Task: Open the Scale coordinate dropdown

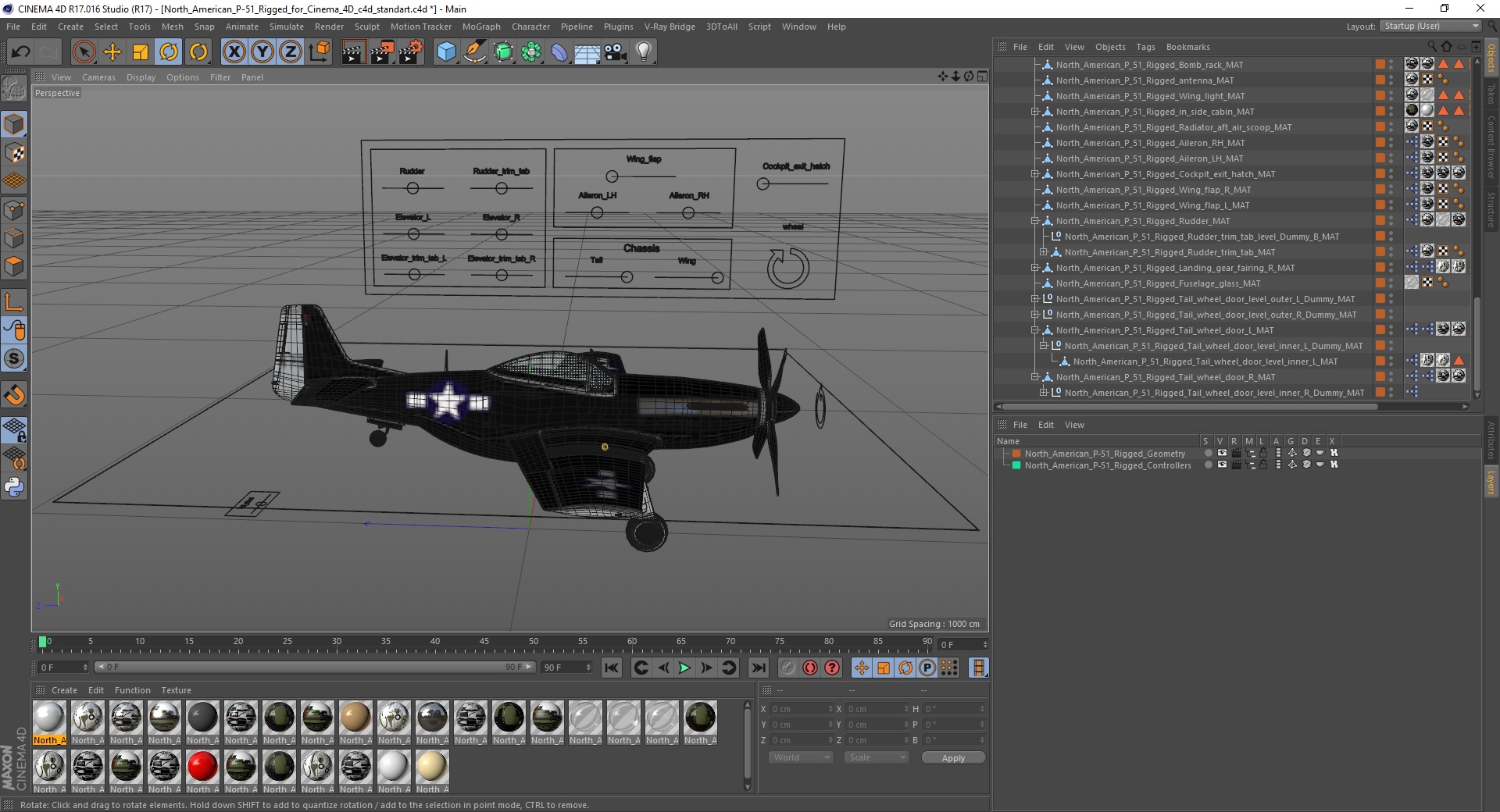Action: [x=877, y=757]
